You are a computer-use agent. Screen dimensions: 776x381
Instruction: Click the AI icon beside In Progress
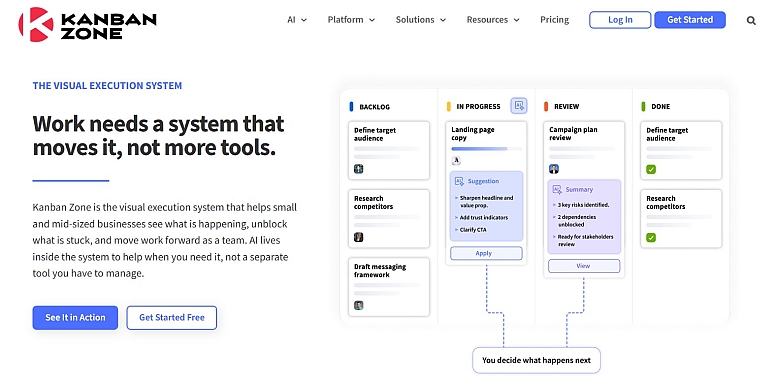click(519, 105)
